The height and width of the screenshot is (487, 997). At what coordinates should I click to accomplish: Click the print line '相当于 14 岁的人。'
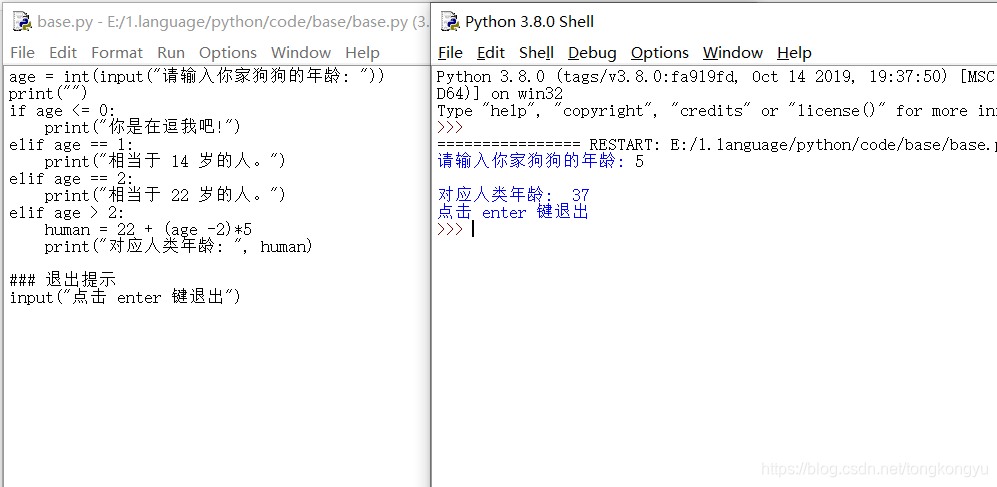click(165, 161)
